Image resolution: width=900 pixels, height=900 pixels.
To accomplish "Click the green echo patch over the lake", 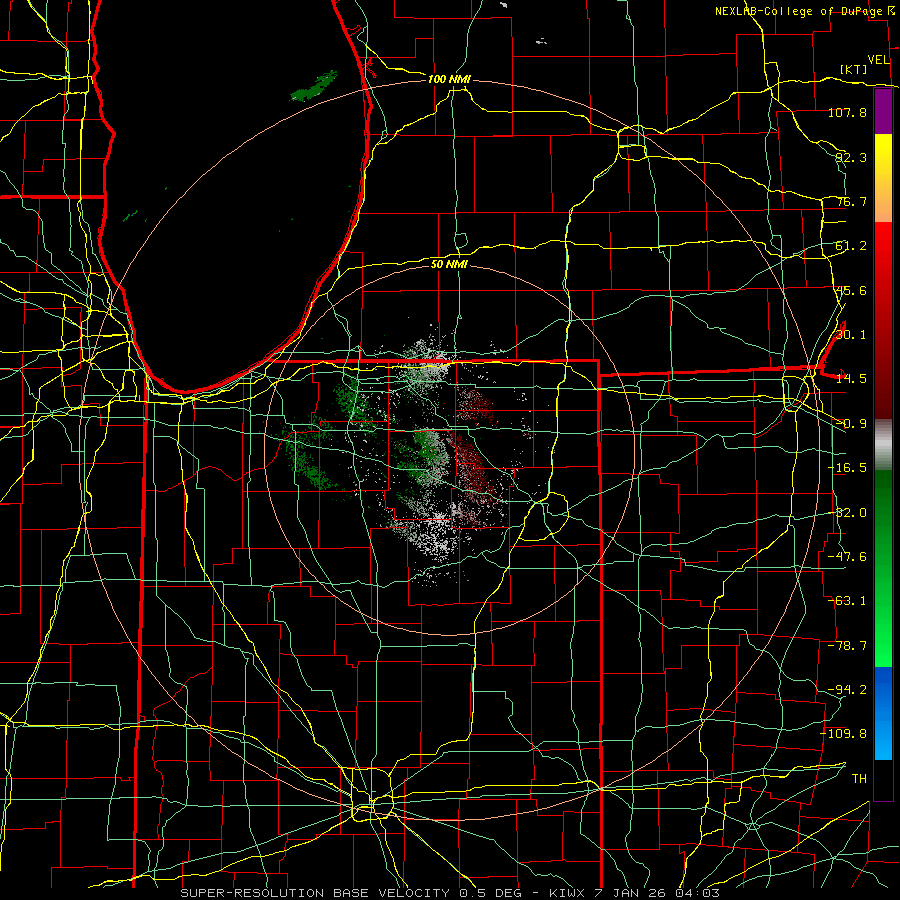I will coord(313,87).
